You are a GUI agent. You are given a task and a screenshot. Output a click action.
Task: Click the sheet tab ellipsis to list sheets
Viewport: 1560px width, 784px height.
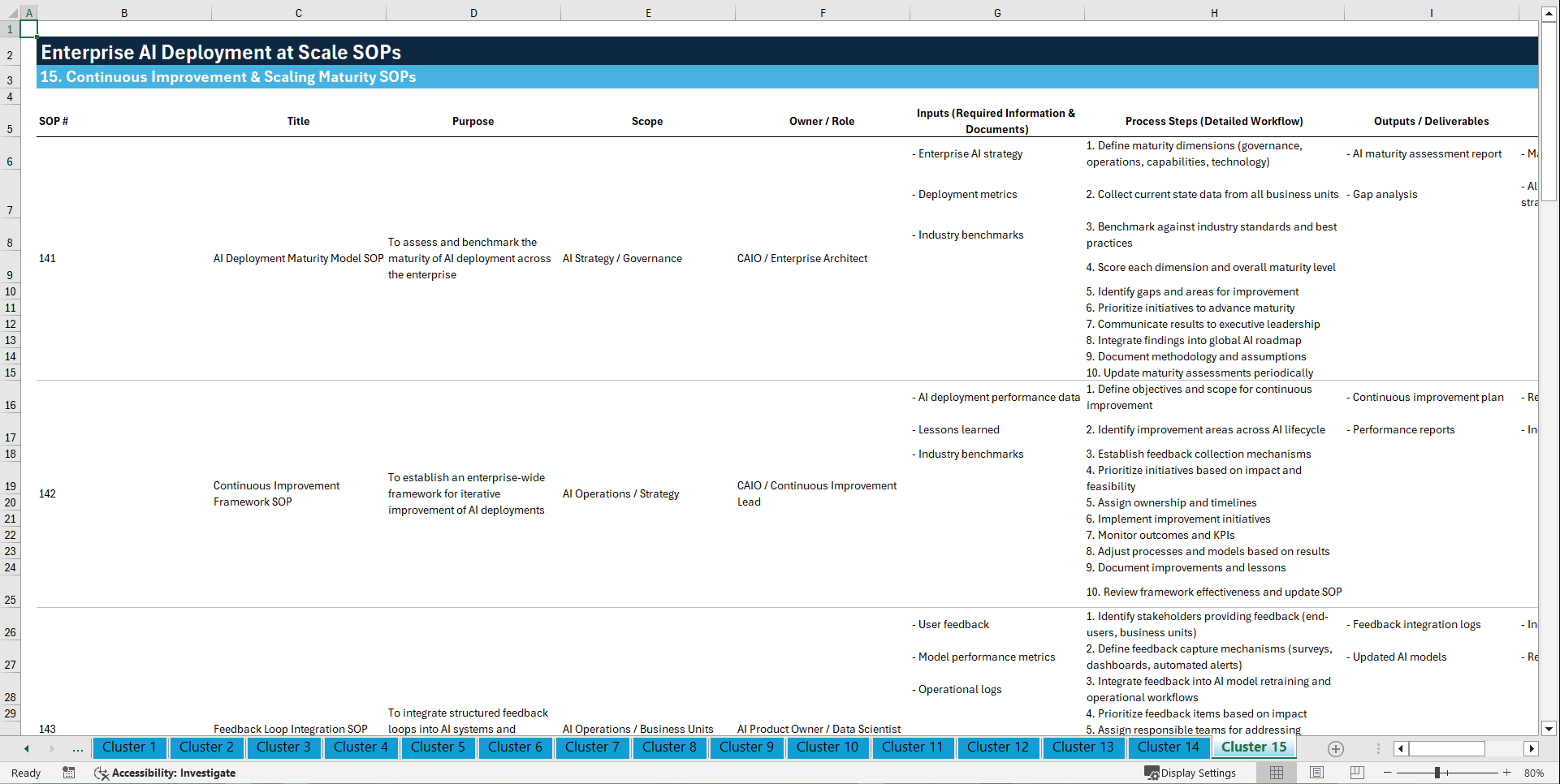(x=78, y=748)
